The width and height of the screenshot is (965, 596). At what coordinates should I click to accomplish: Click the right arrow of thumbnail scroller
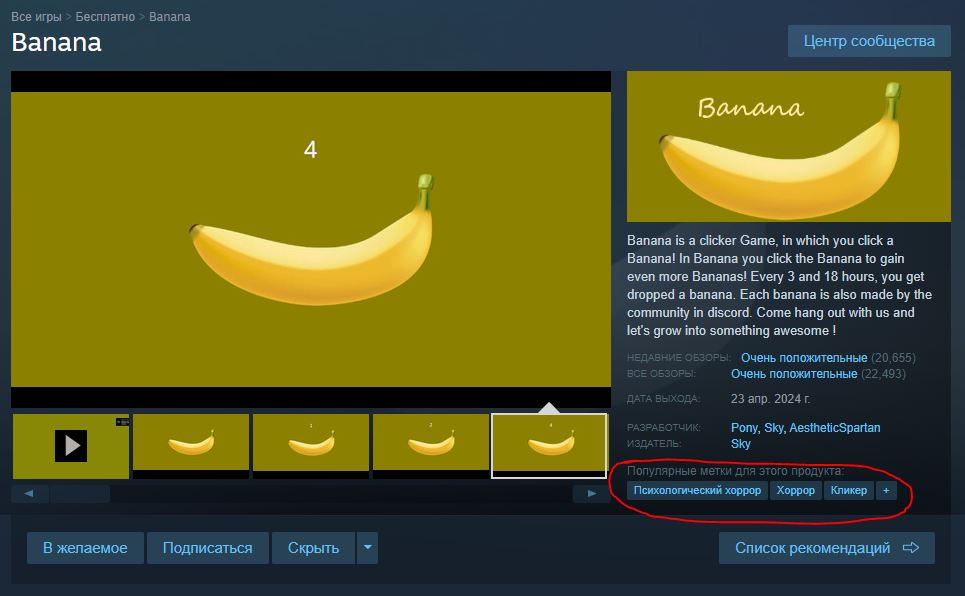pos(591,493)
